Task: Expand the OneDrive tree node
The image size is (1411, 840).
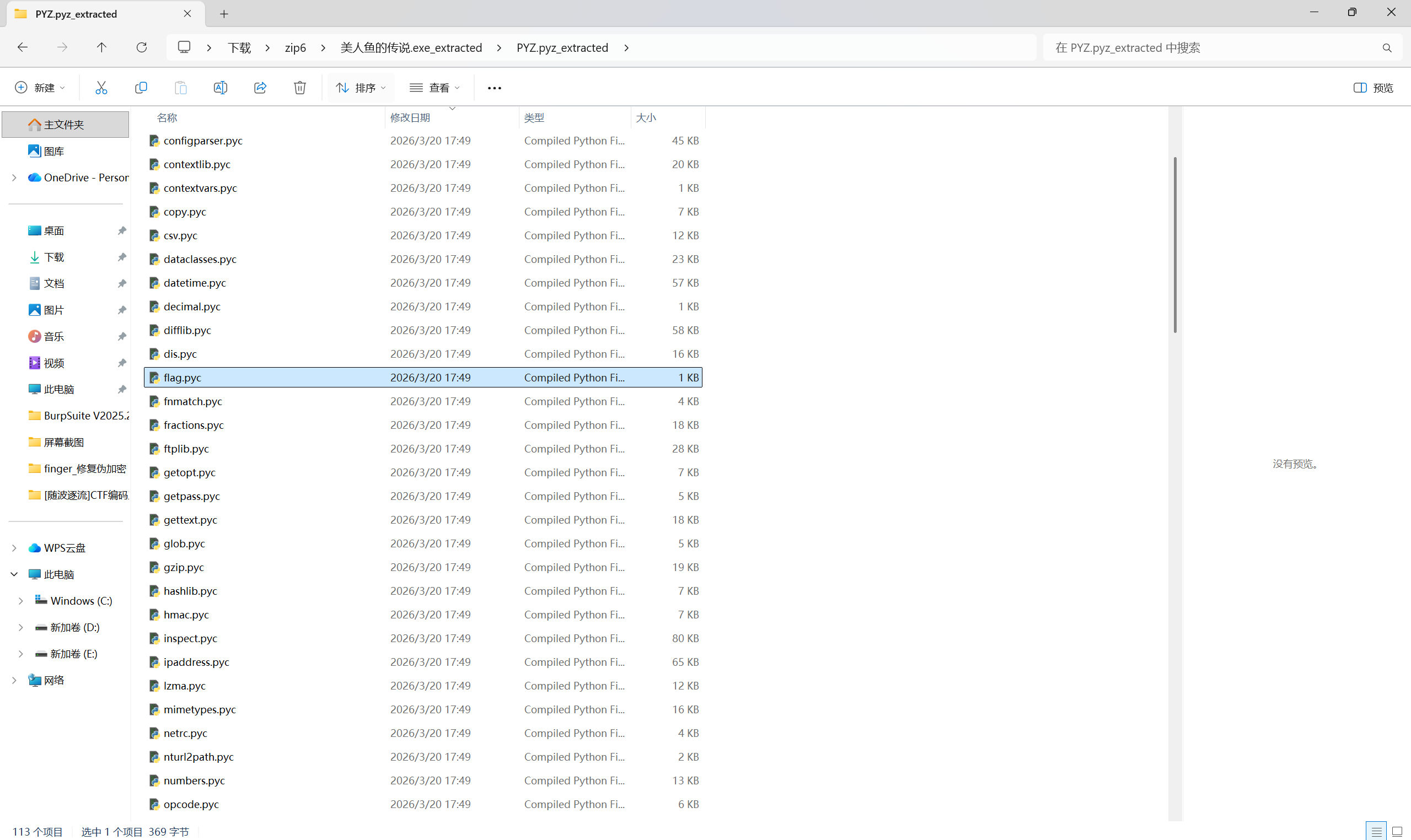Action: [14, 177]
